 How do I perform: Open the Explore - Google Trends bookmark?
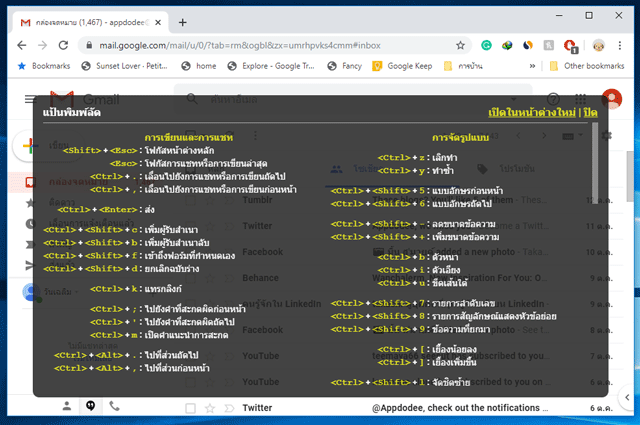click(x=271, y=66)
